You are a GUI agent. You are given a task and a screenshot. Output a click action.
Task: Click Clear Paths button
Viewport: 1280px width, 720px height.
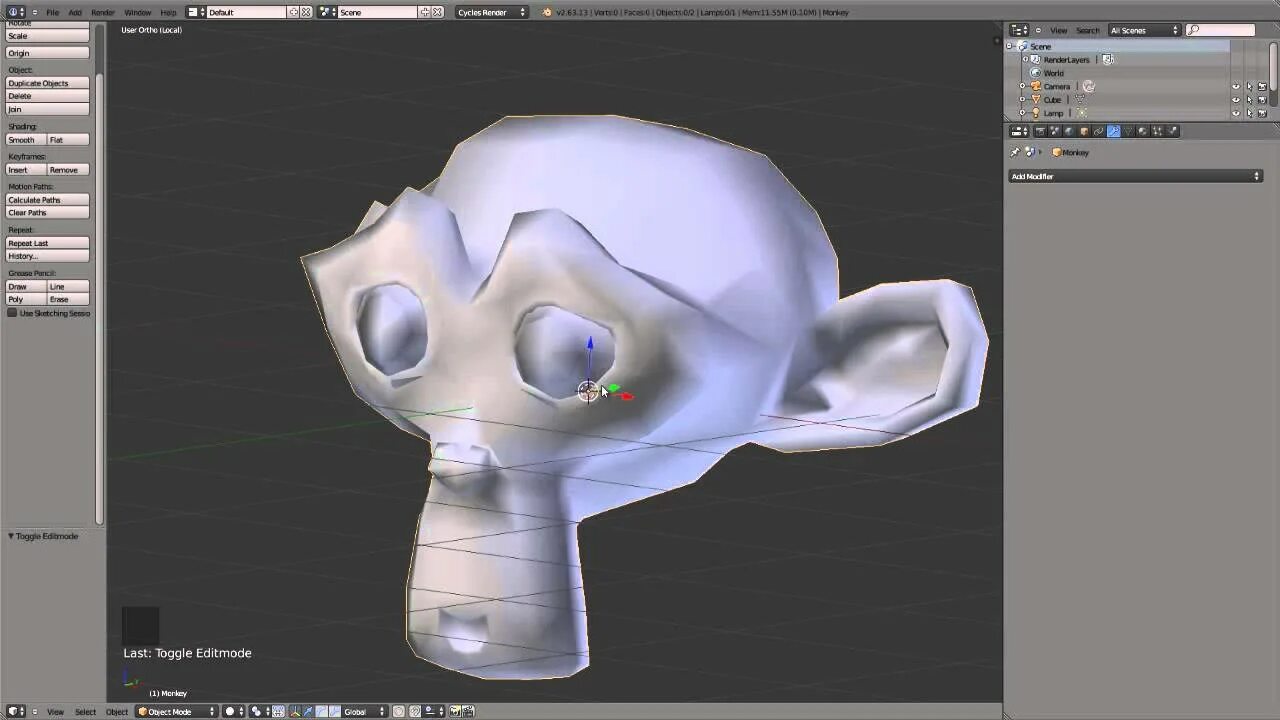pos(48,213)
